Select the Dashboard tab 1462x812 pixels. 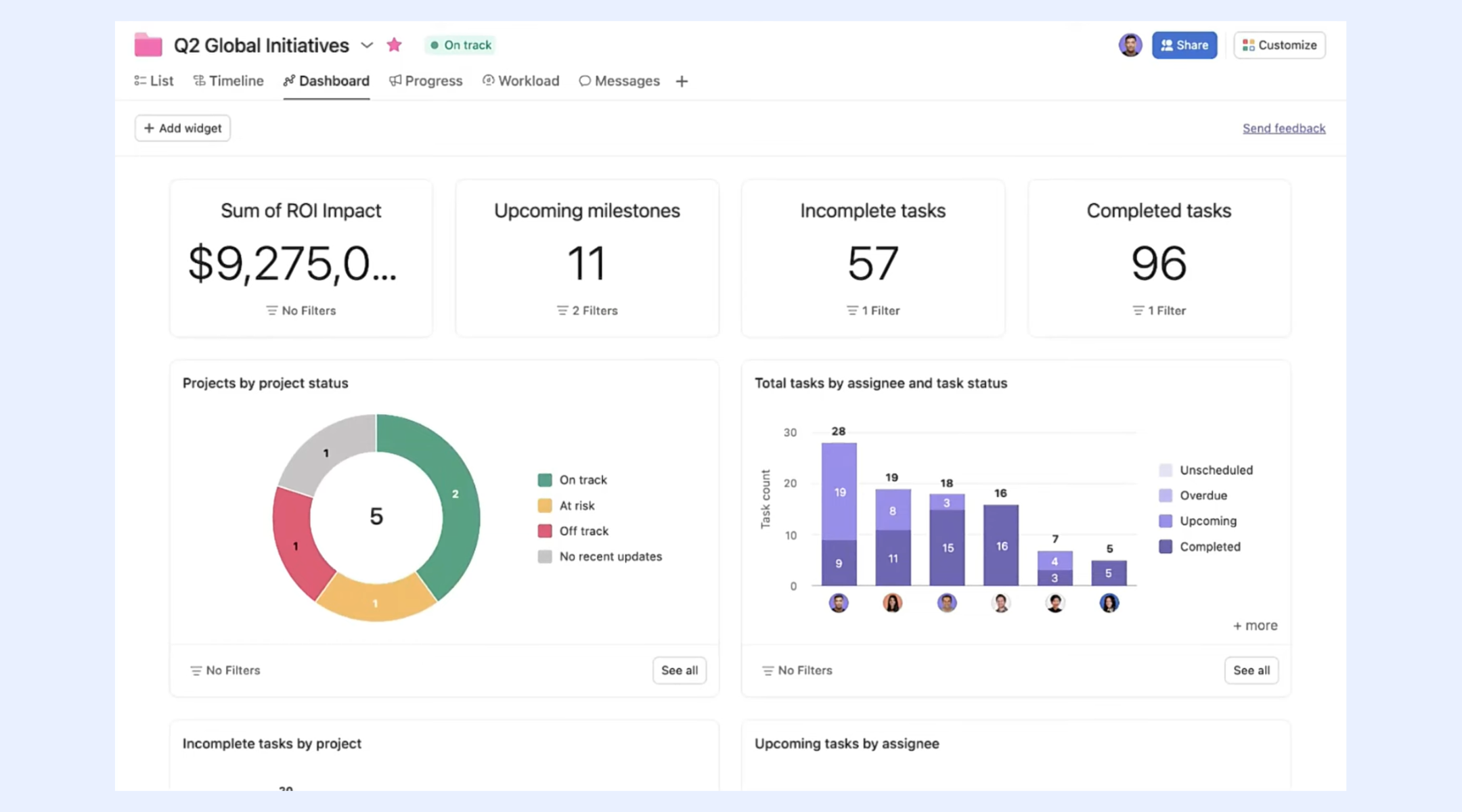(326, 81)
